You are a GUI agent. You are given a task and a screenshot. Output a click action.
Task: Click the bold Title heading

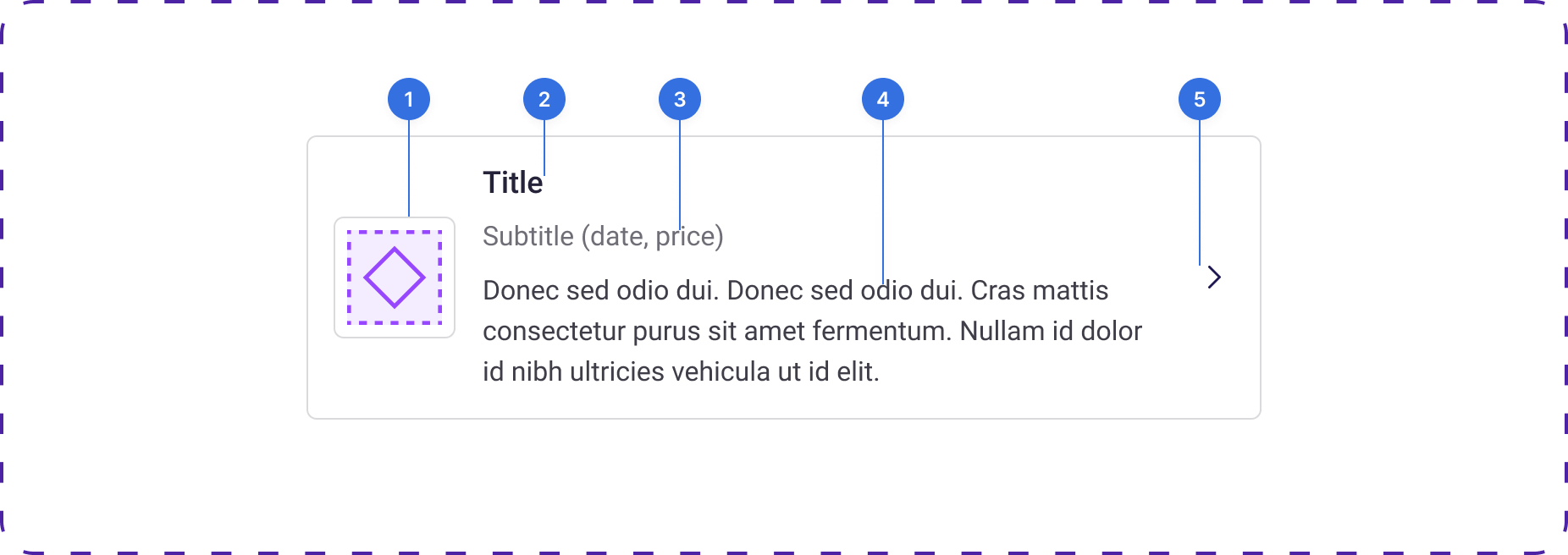click(512, 183)
